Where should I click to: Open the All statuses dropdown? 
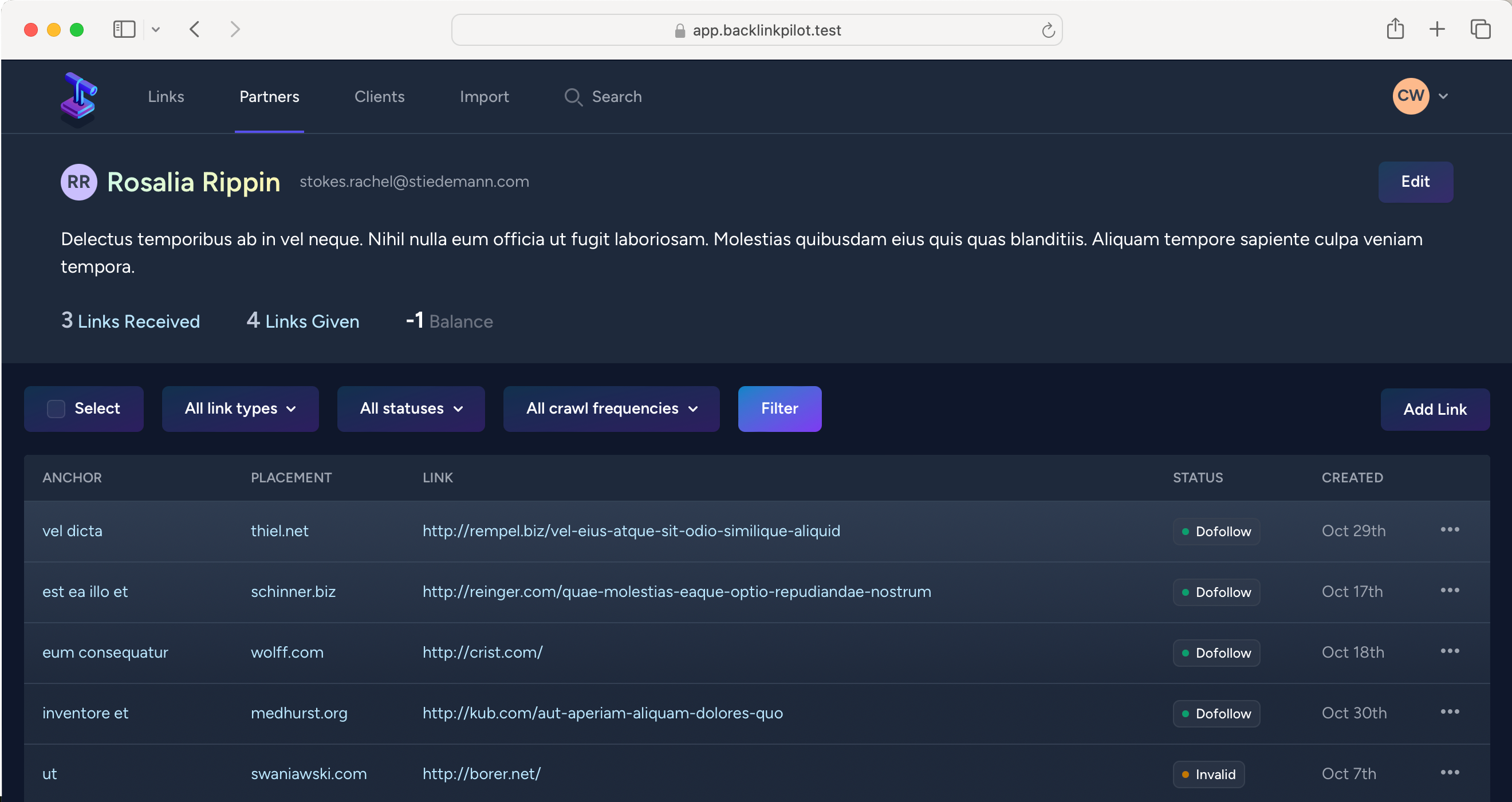411,408
